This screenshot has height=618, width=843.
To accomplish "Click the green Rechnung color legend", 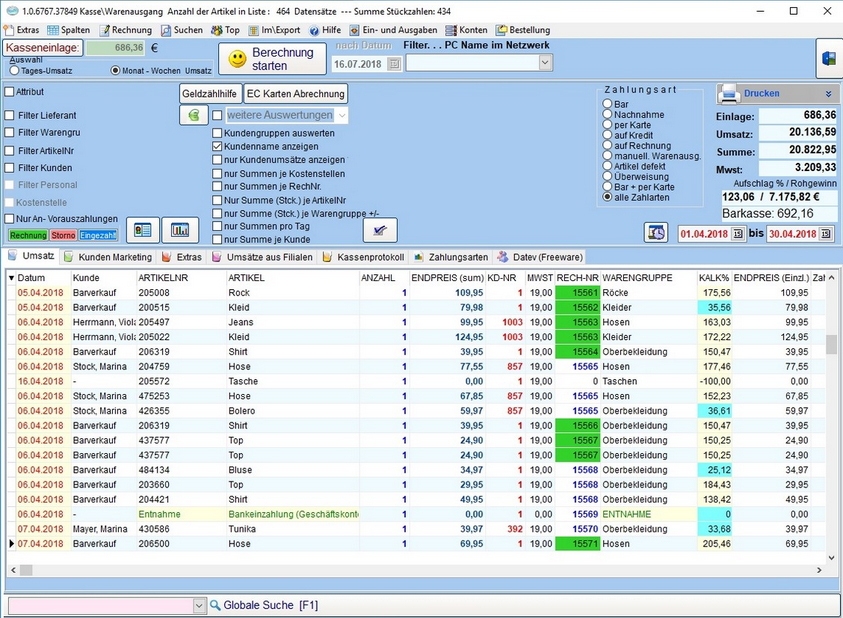I will (x=27, y=235).
